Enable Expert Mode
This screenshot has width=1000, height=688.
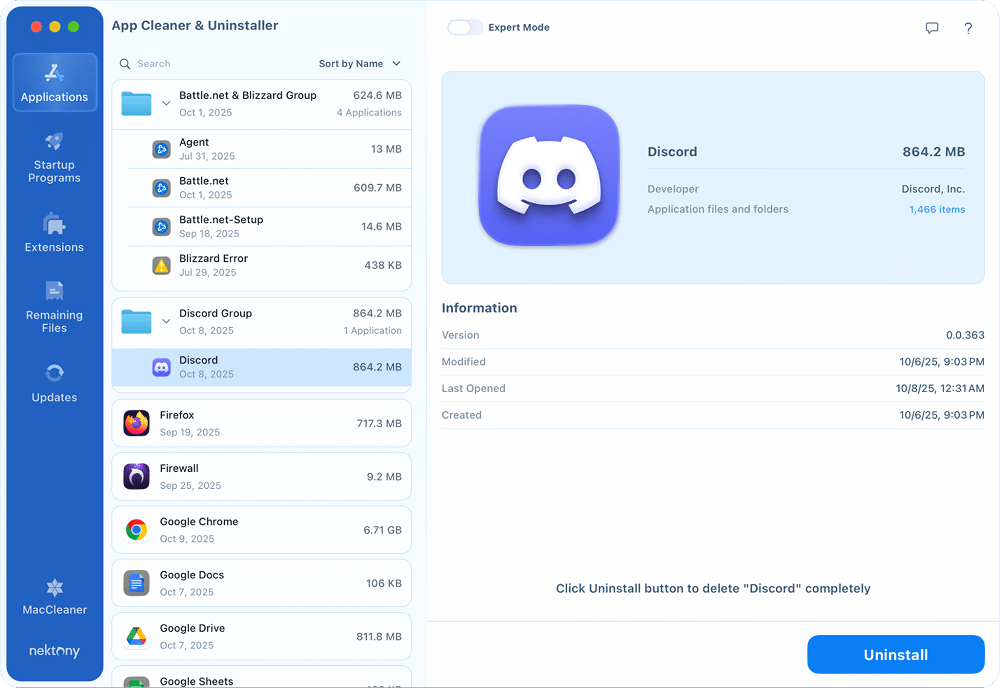coord(464,27)
